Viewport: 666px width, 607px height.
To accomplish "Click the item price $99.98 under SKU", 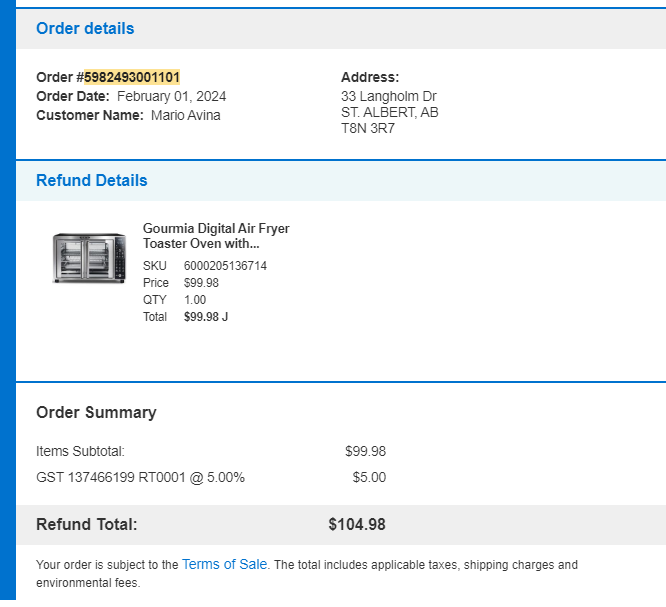I will tap(201, 283).
